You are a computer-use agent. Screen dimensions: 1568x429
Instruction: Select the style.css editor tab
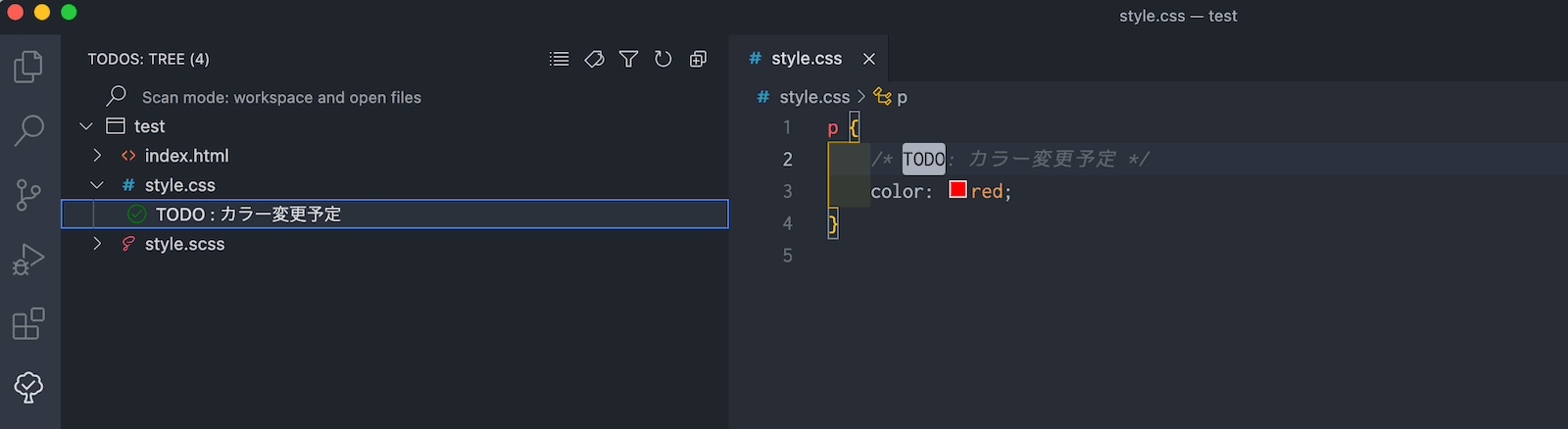point(808,59)
